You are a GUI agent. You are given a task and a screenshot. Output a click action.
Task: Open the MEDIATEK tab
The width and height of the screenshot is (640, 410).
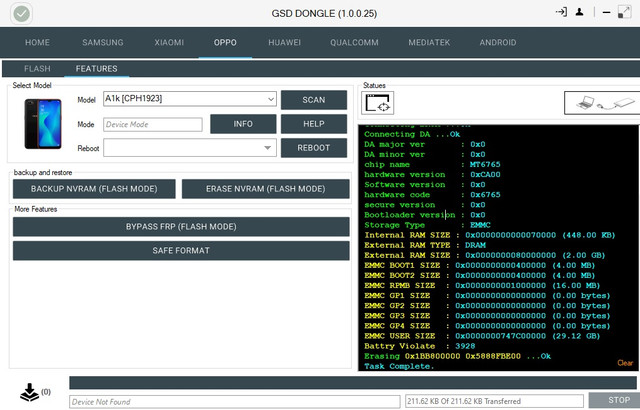coord(429,43)
